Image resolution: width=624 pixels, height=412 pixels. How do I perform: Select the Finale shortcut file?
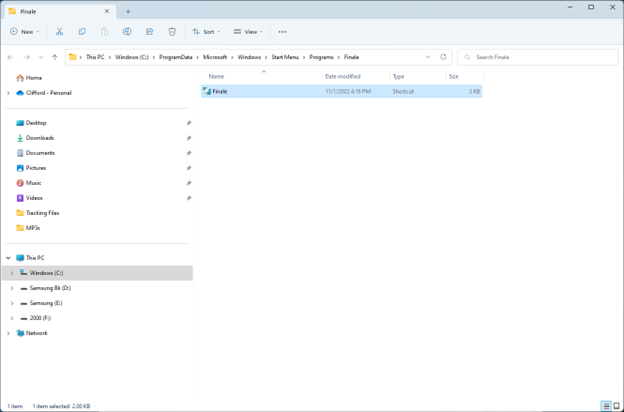pos(220,91)
